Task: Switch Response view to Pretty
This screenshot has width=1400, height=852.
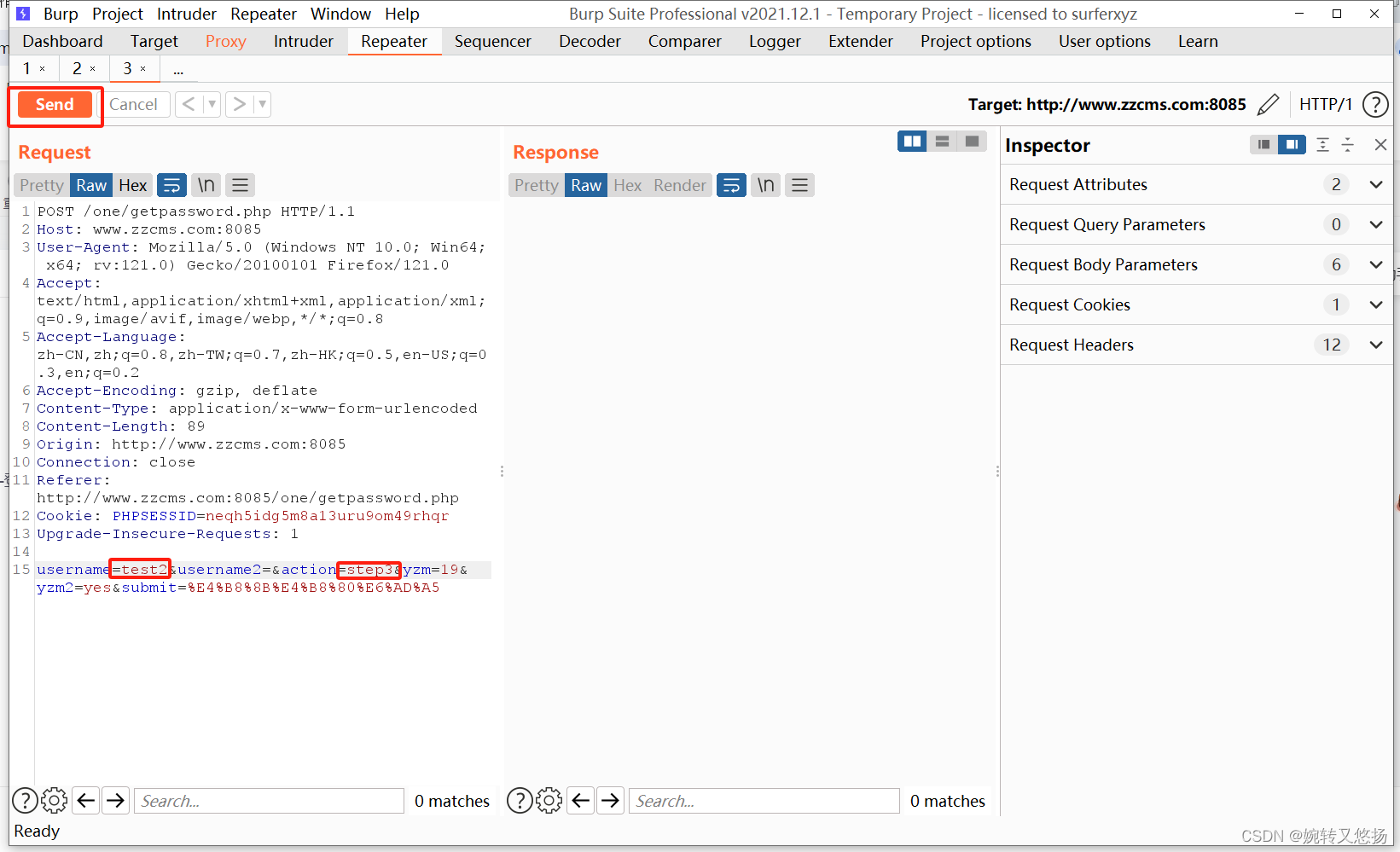Action: (x=537, y=185)
